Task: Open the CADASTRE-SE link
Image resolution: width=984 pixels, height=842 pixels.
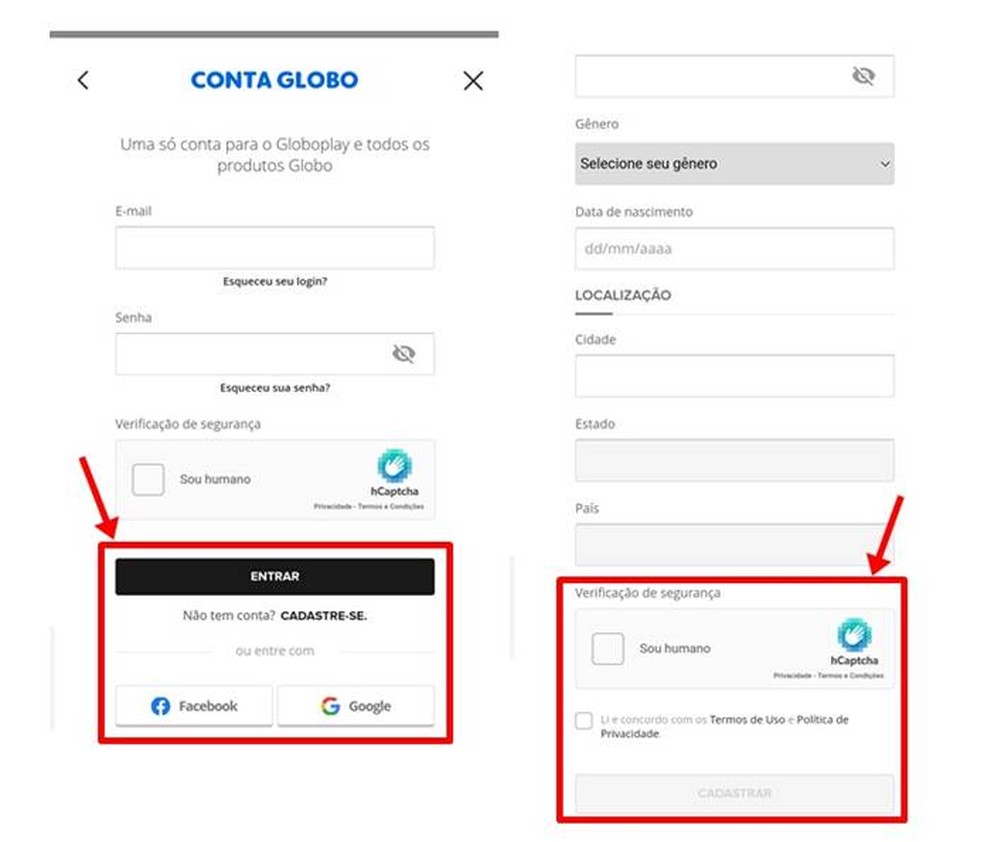Action: coord(324,616)
